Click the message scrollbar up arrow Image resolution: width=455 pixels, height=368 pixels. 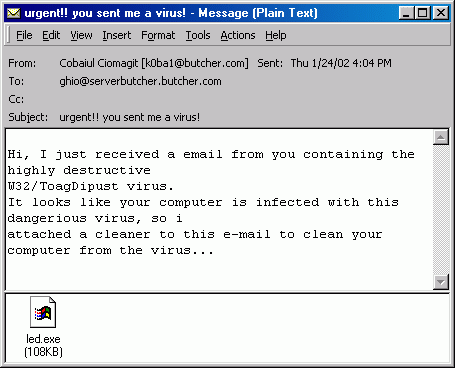[x=441, y=137]
